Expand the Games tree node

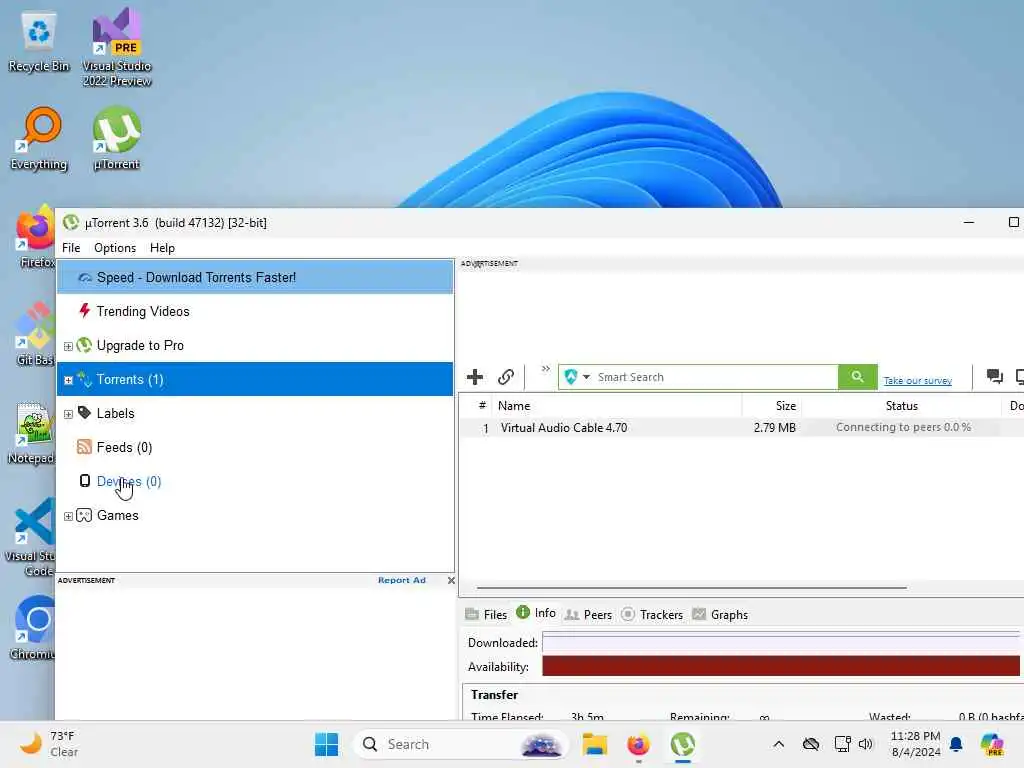tap(68, 516)
